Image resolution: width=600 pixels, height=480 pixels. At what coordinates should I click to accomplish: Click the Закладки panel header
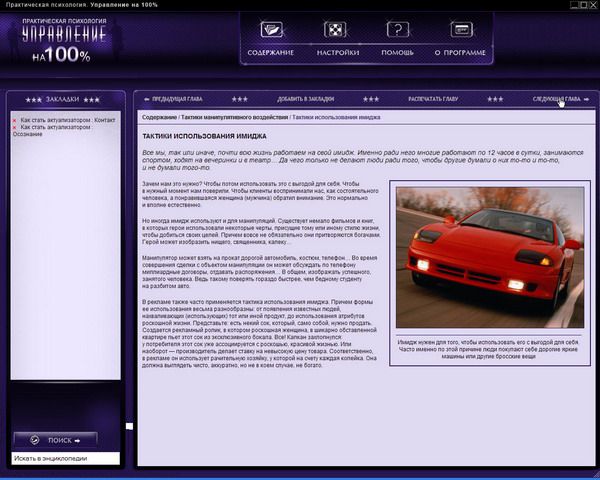pos(63,100)
